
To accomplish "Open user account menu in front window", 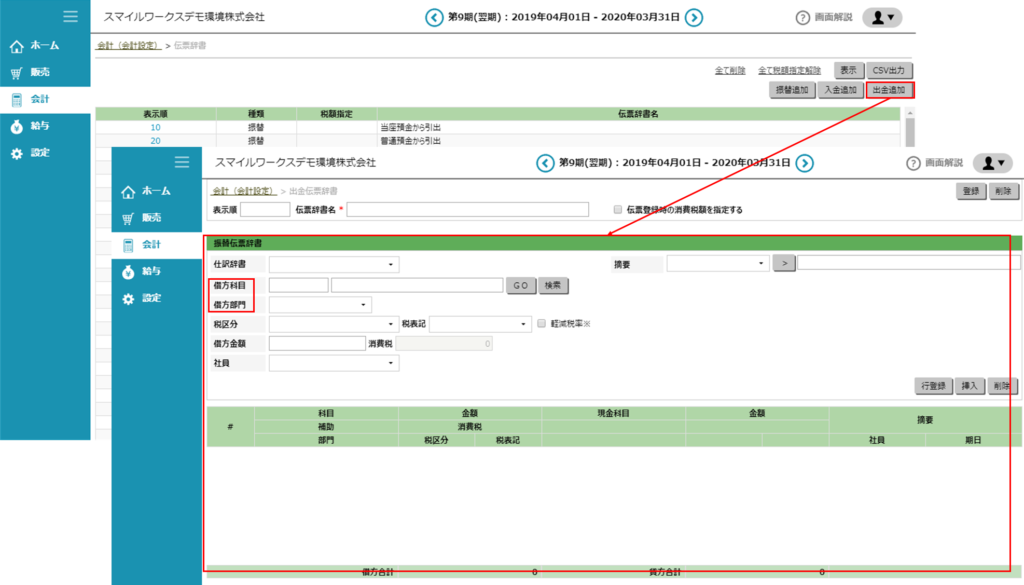I will coord(993,163).
